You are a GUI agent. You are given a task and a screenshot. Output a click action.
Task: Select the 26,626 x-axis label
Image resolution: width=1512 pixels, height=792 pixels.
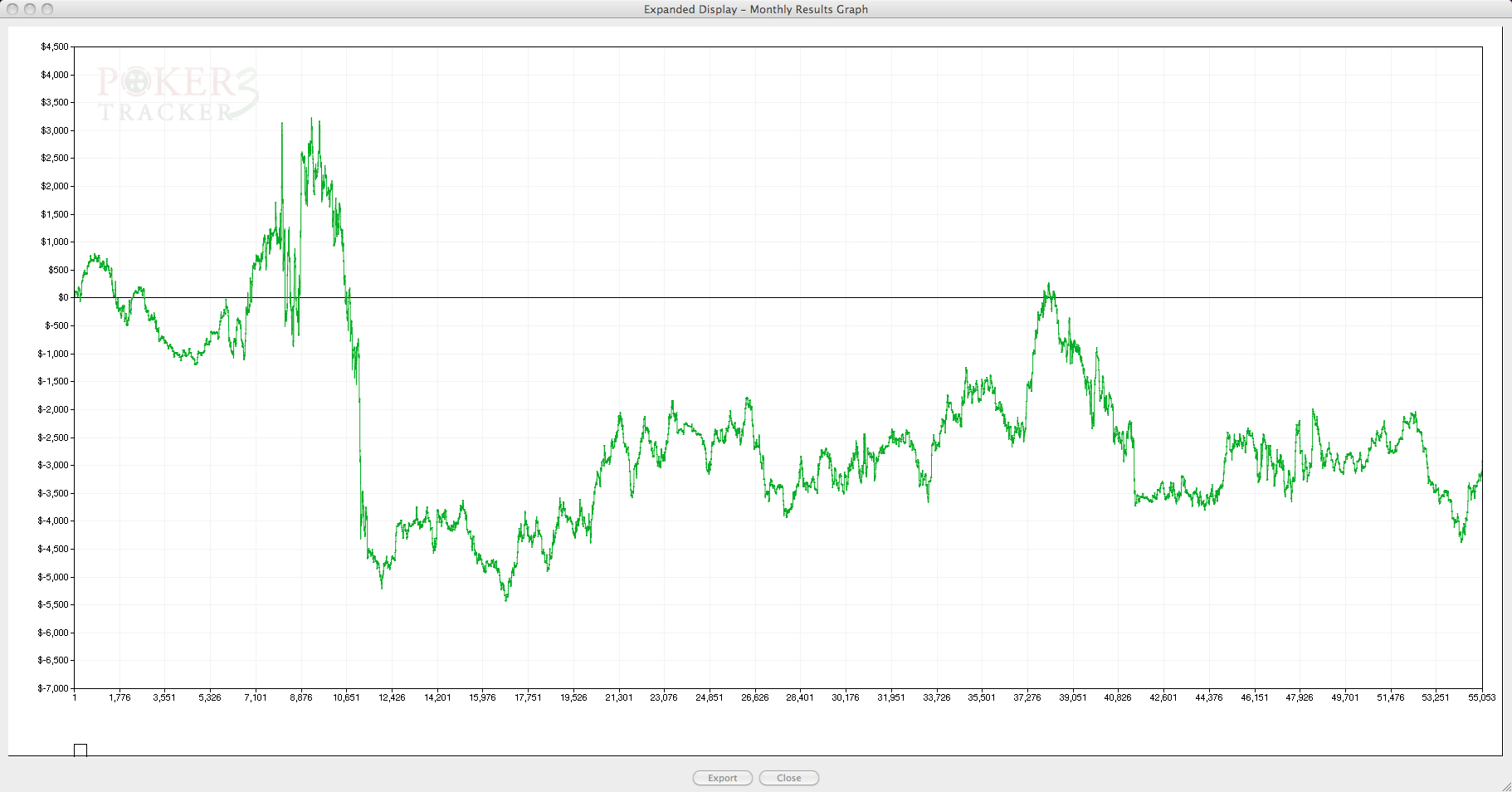coord(754,697)
